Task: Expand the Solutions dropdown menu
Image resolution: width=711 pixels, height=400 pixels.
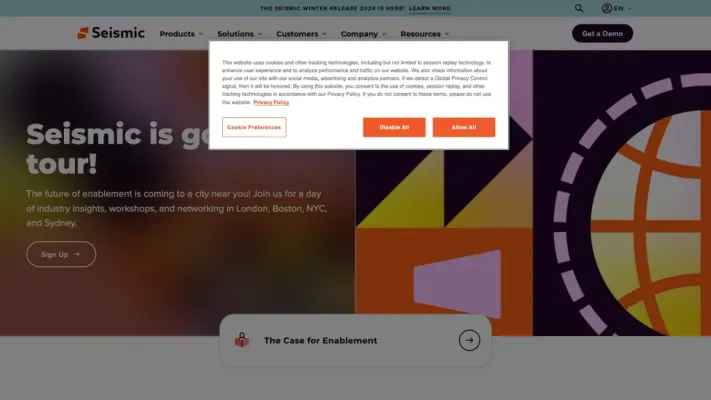Action: (239, 34)
